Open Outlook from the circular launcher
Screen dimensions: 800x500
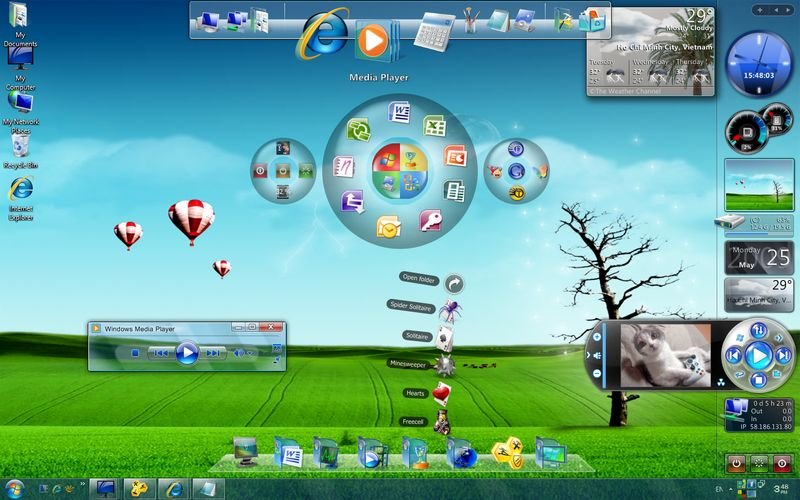coord(388,228)
